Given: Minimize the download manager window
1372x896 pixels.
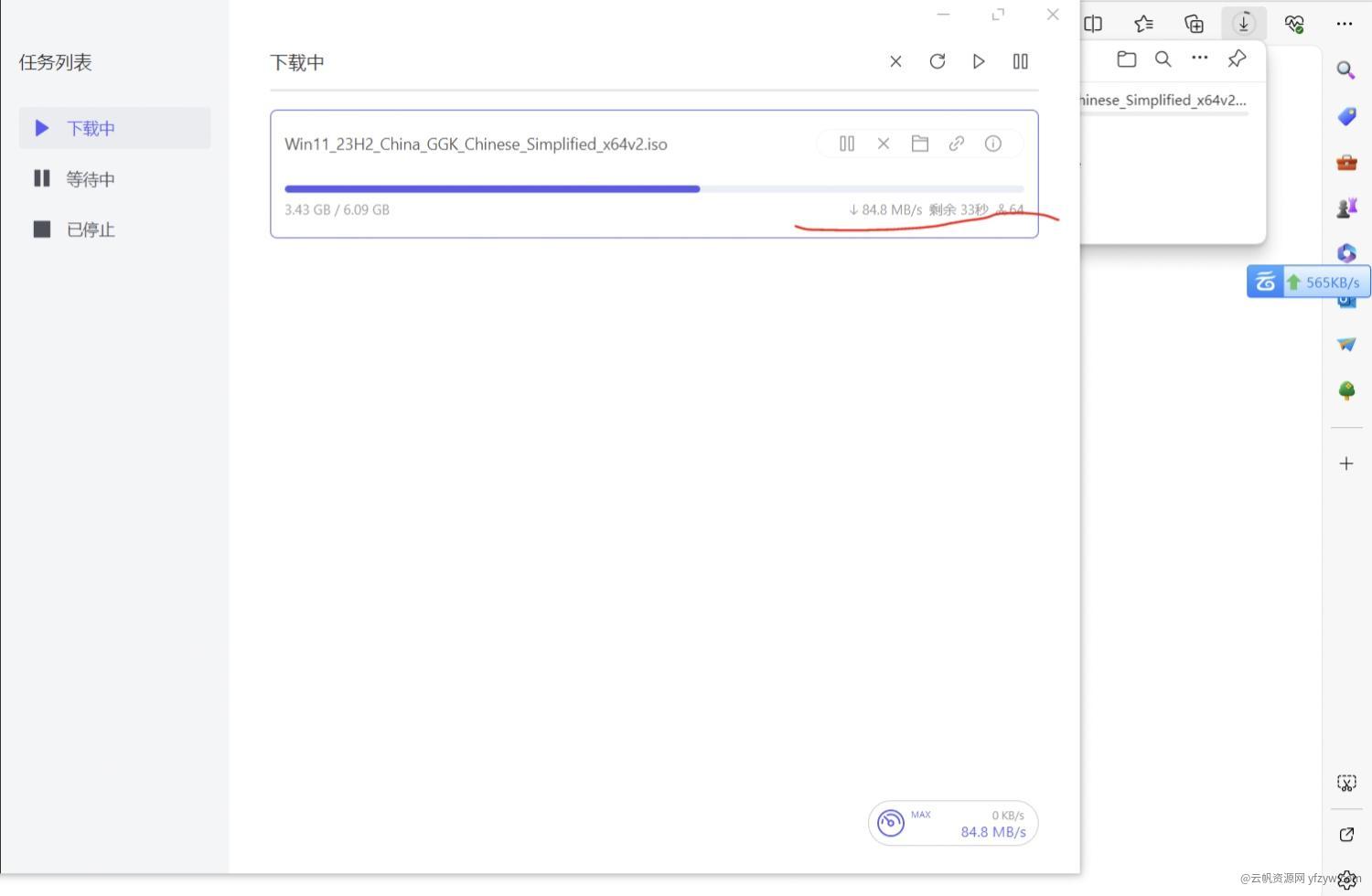Looking at the screenshot, I should point(943,15).
